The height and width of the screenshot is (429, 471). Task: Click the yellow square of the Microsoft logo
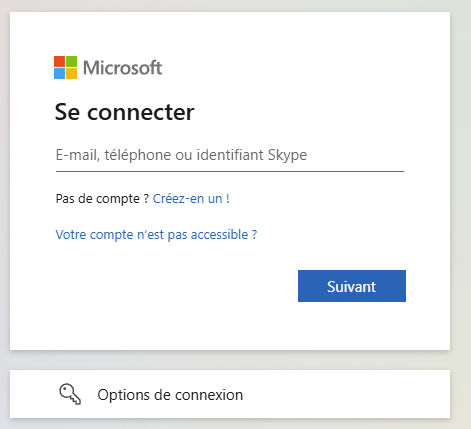point(71,73)
